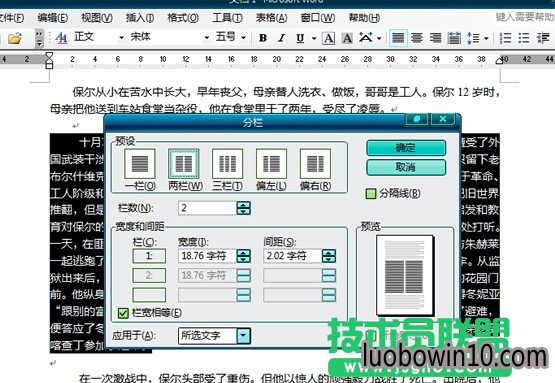Open the font name 宋体 dropdown
The height and width of the screenshot is (383, 555).
pyautogui.click(x=206, y=38)
